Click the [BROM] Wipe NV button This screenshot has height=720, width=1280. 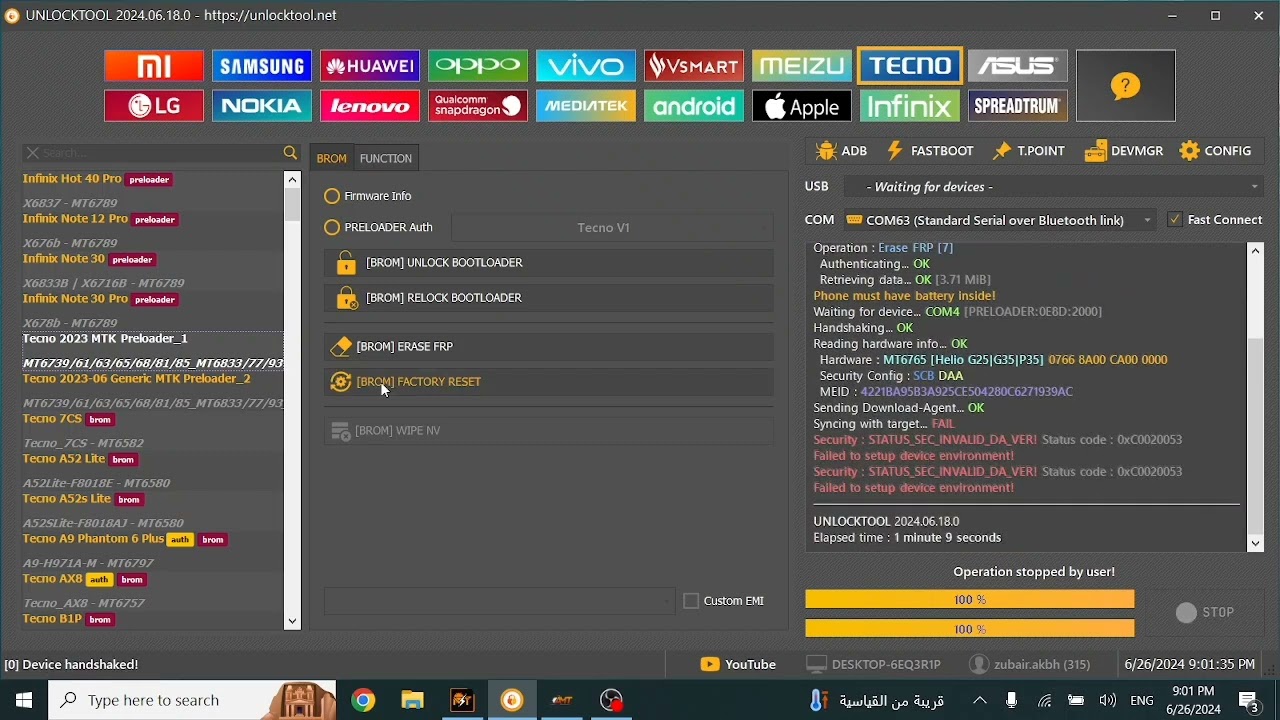click(549, 431)
